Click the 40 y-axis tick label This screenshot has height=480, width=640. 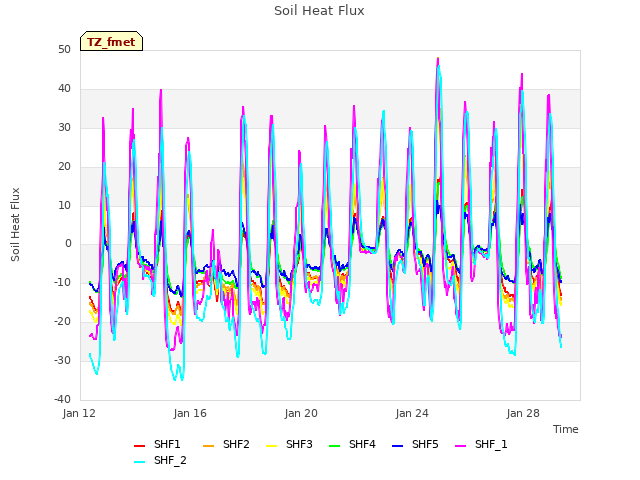[64, 89]
